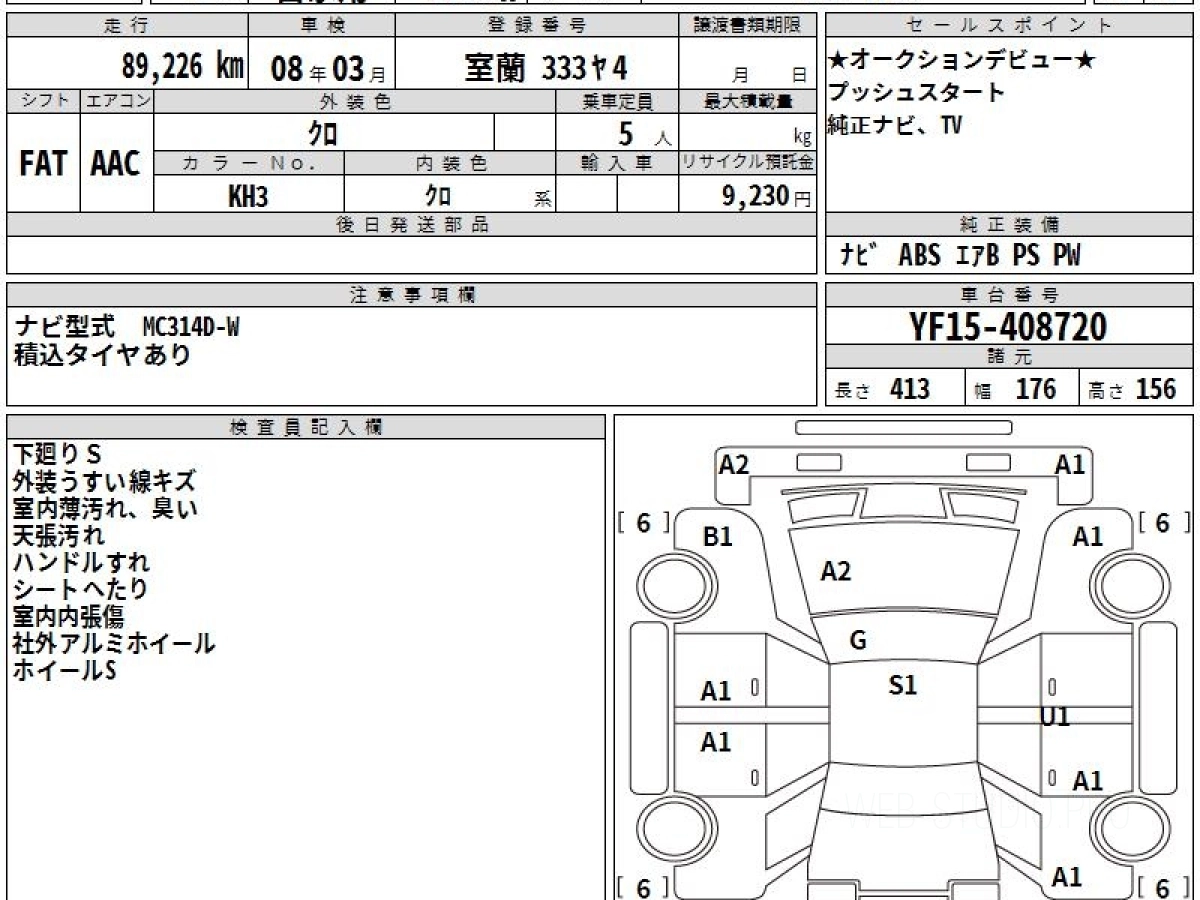
Task: Select the AAC air conditioner value
Action: point(116,163)
